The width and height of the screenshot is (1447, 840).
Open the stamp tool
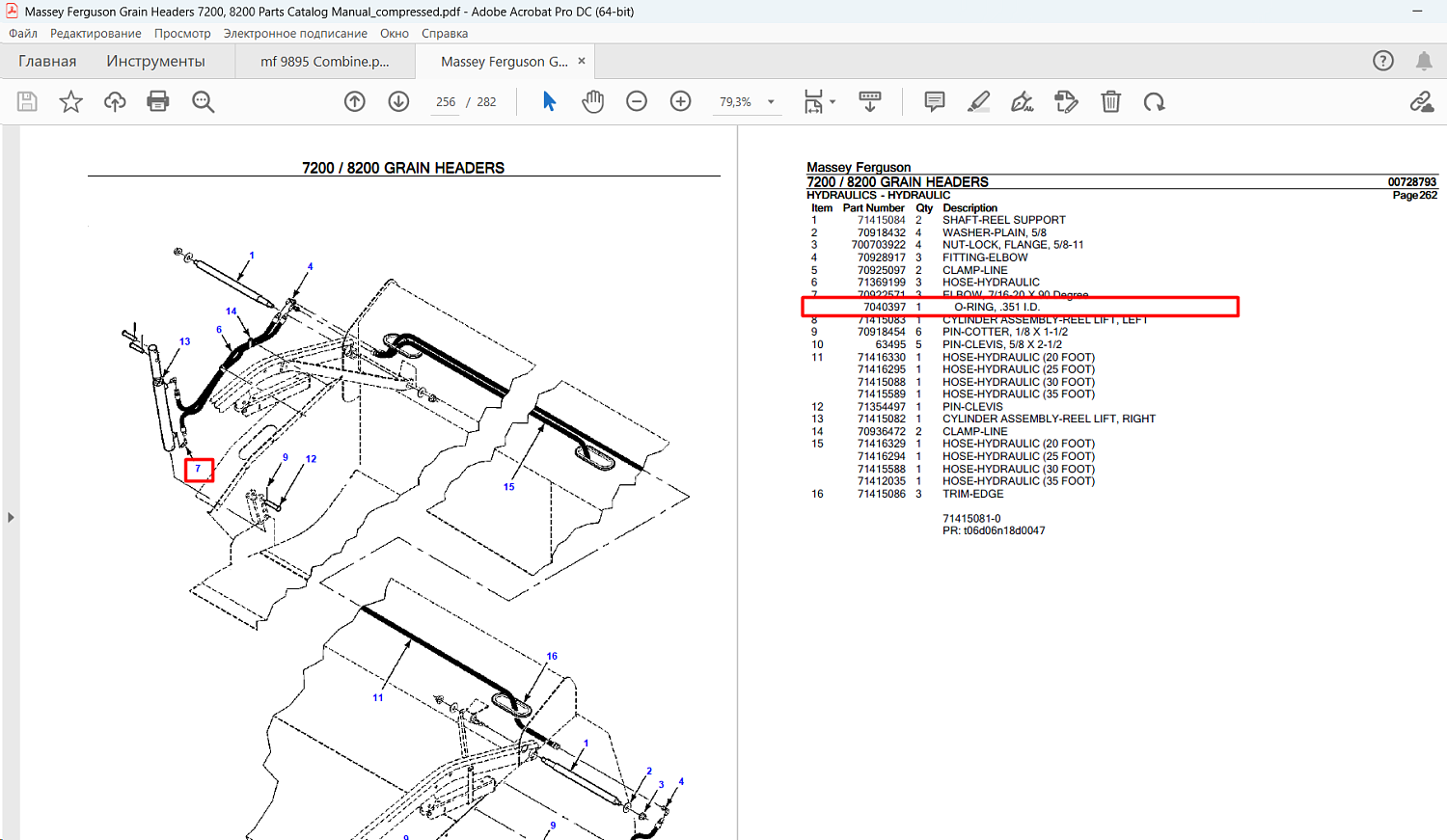pos(1066,101)
